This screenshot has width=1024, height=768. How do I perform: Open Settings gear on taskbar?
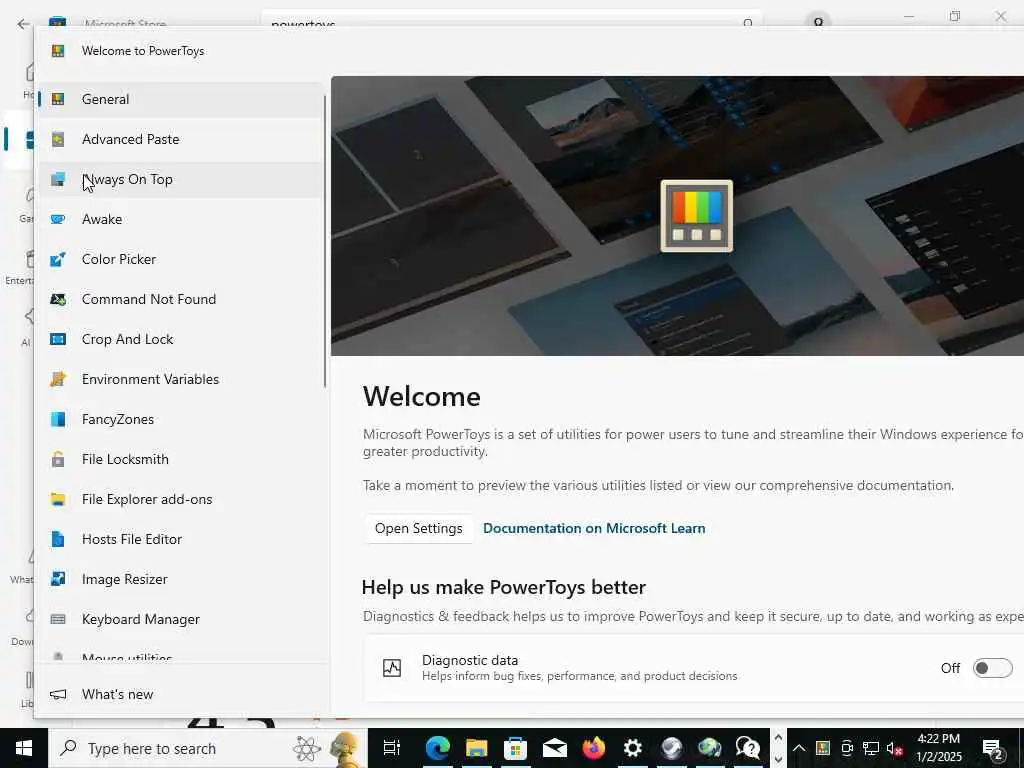tap(632, 748)
